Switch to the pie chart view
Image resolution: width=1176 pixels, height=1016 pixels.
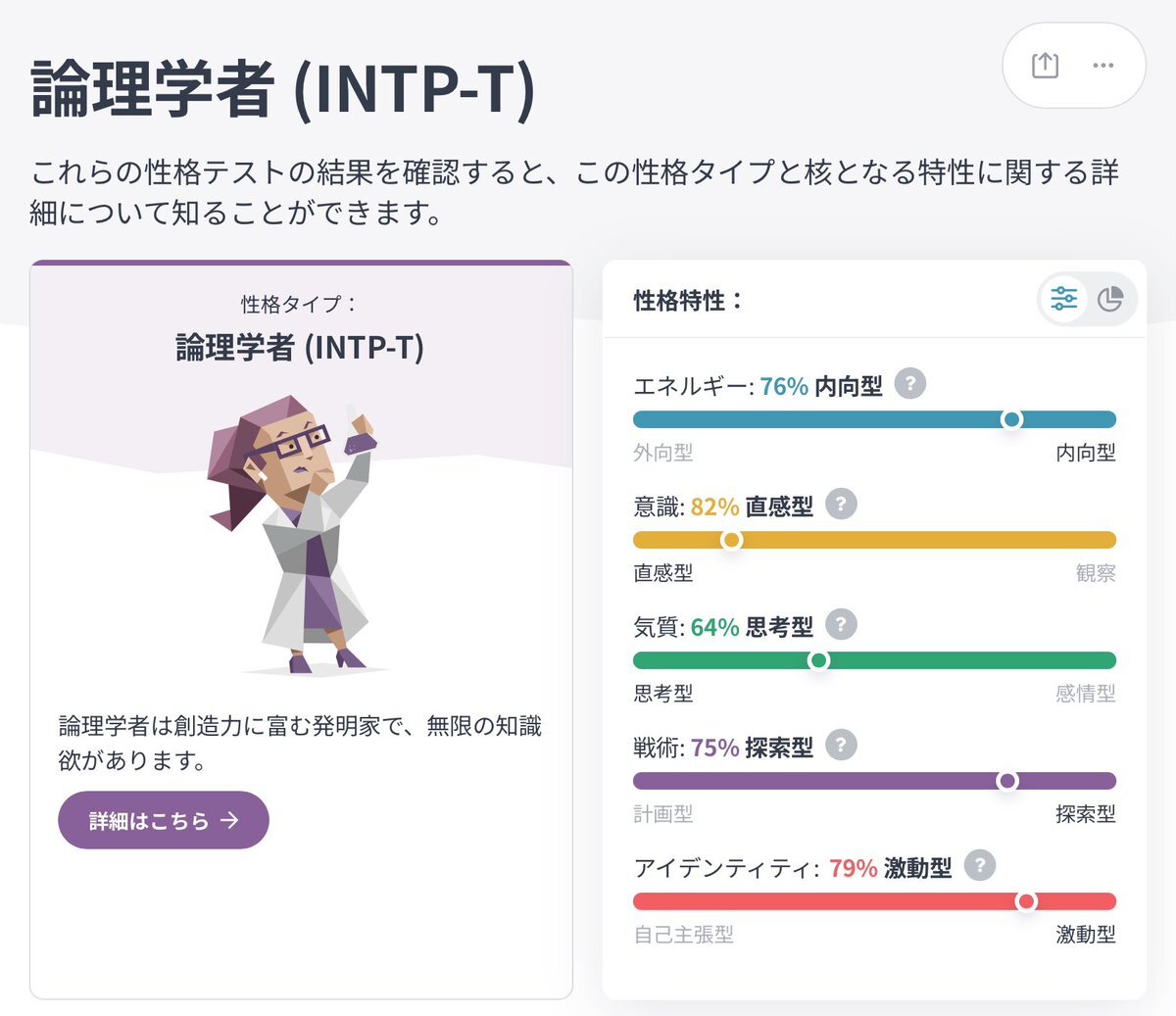click(x=1110, y=299)
